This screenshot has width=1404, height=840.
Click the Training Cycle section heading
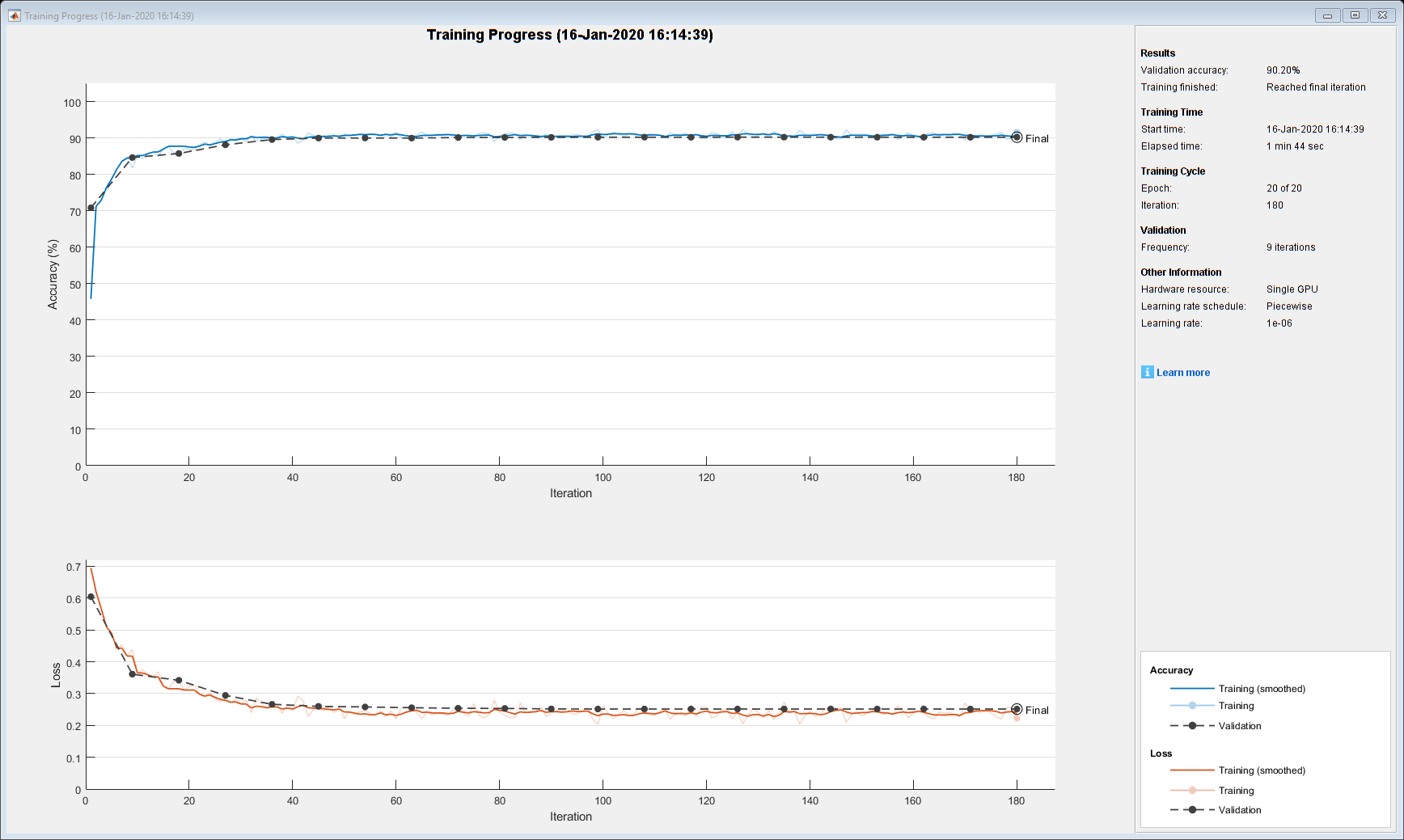tap(1173, 171)
